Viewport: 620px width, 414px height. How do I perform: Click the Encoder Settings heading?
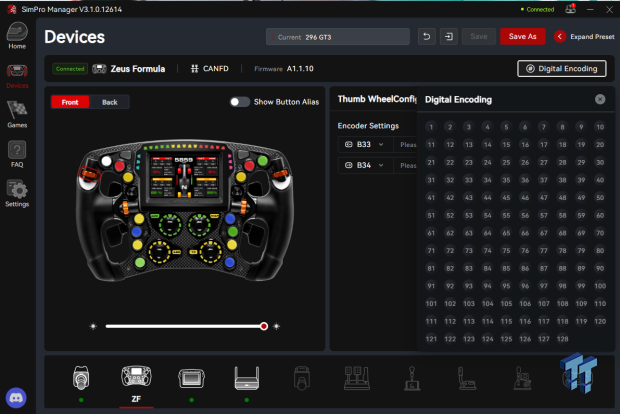click(368, 126)
